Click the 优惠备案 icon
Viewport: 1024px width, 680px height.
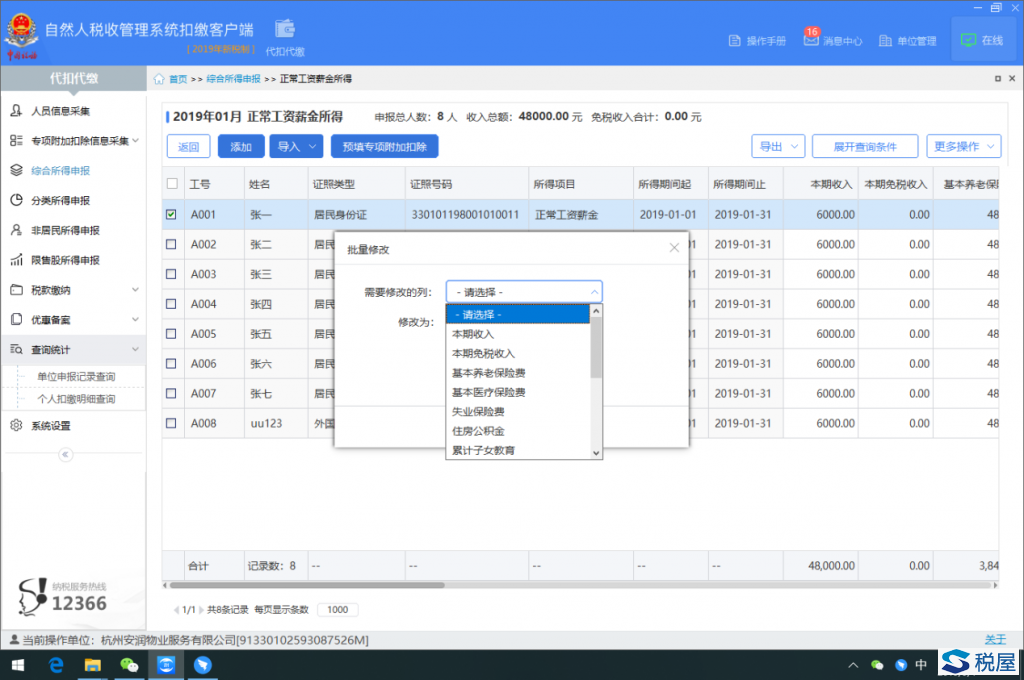16,319
